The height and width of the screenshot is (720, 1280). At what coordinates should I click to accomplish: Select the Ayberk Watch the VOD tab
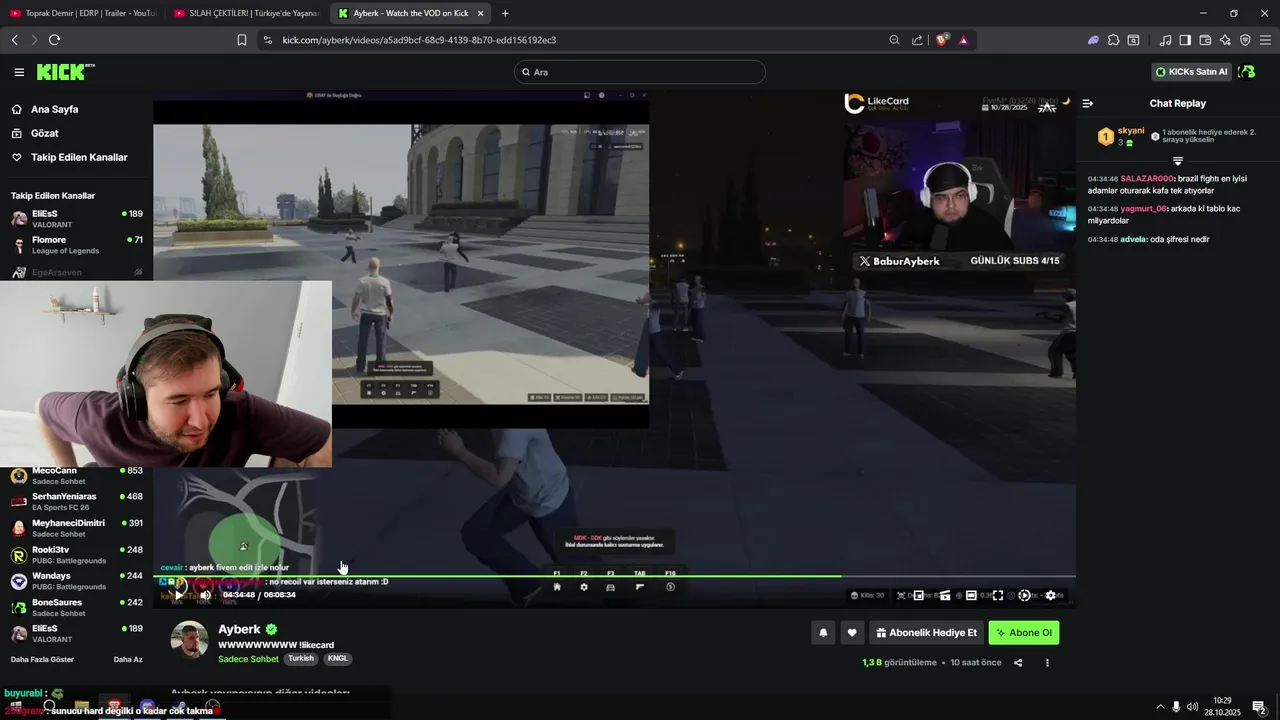[x=410, y=13]
